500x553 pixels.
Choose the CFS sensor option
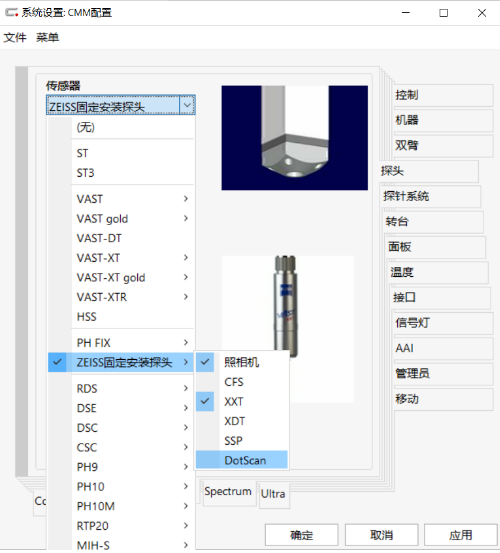point(242,382)
